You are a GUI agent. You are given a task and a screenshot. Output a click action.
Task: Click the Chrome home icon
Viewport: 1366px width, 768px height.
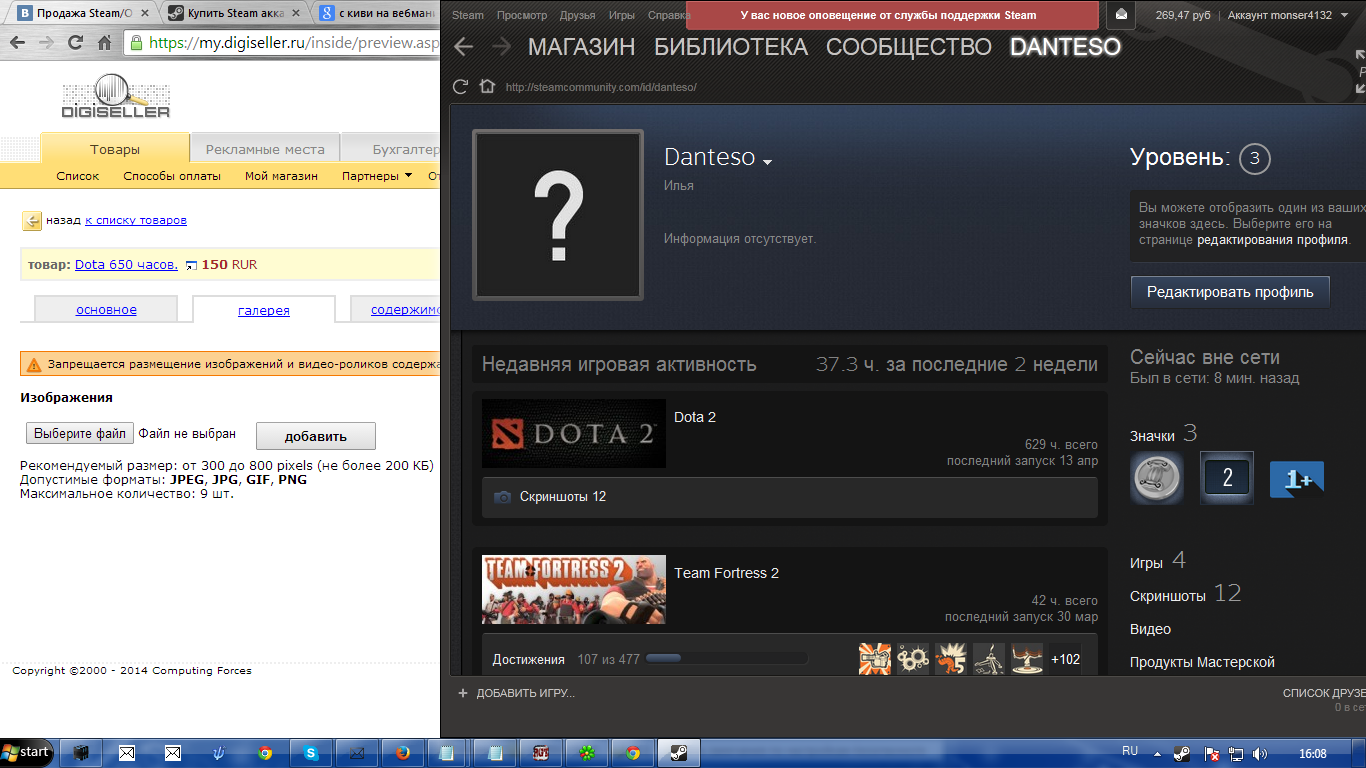[104, 43]
